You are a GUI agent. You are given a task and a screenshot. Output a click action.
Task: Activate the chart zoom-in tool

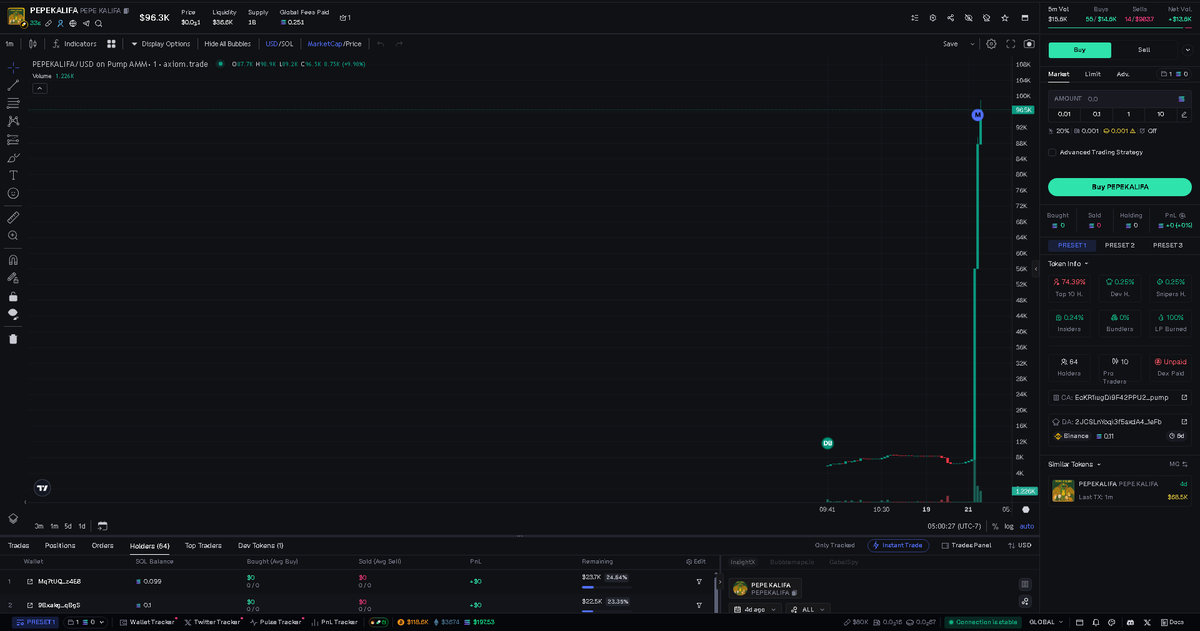(x=13, y=236)
